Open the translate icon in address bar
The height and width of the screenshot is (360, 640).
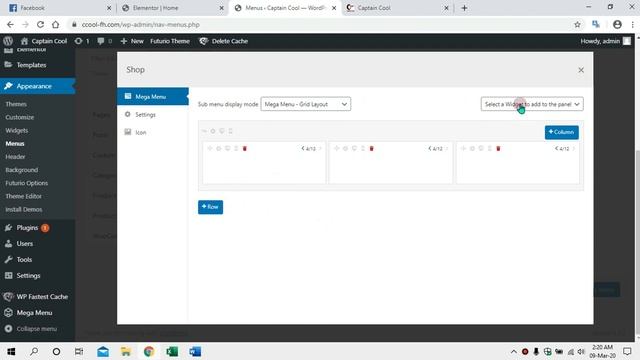coord(596,24)
